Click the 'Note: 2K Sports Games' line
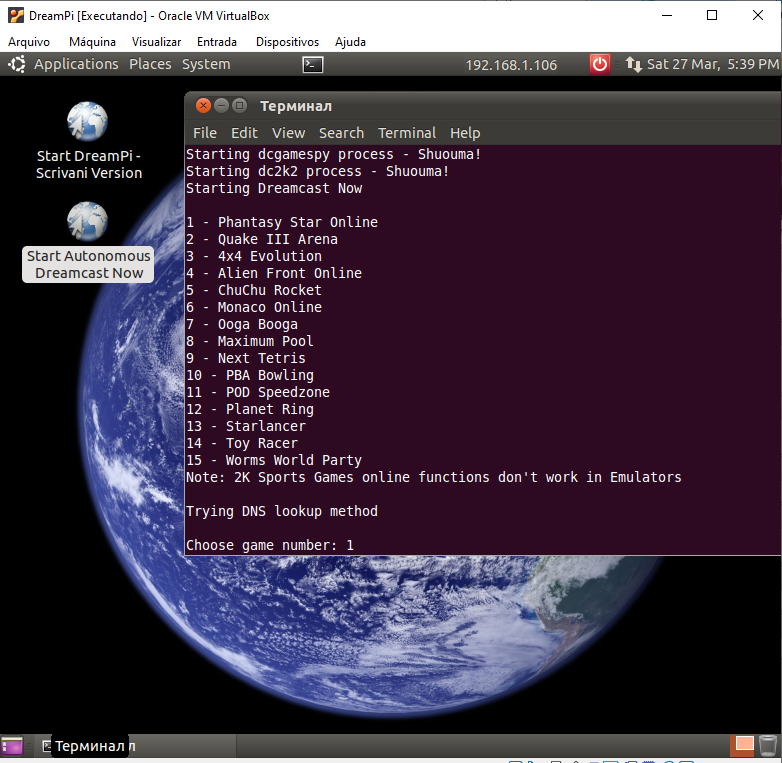The height and width of the screenshot is (763, 782). click(x=433, y=477)
